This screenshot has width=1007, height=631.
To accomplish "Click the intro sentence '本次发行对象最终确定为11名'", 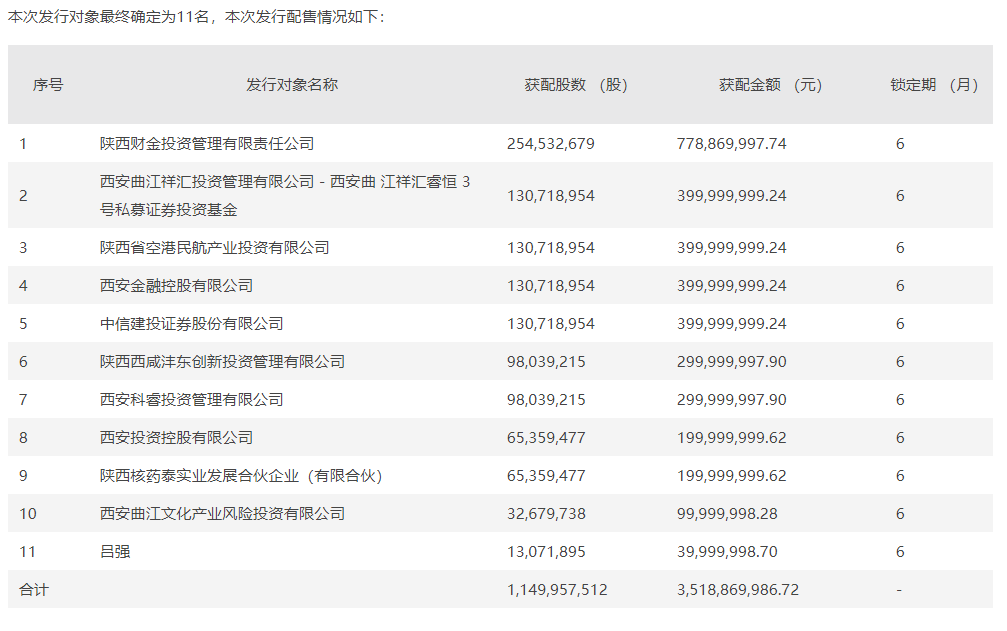I will point(109,17).
